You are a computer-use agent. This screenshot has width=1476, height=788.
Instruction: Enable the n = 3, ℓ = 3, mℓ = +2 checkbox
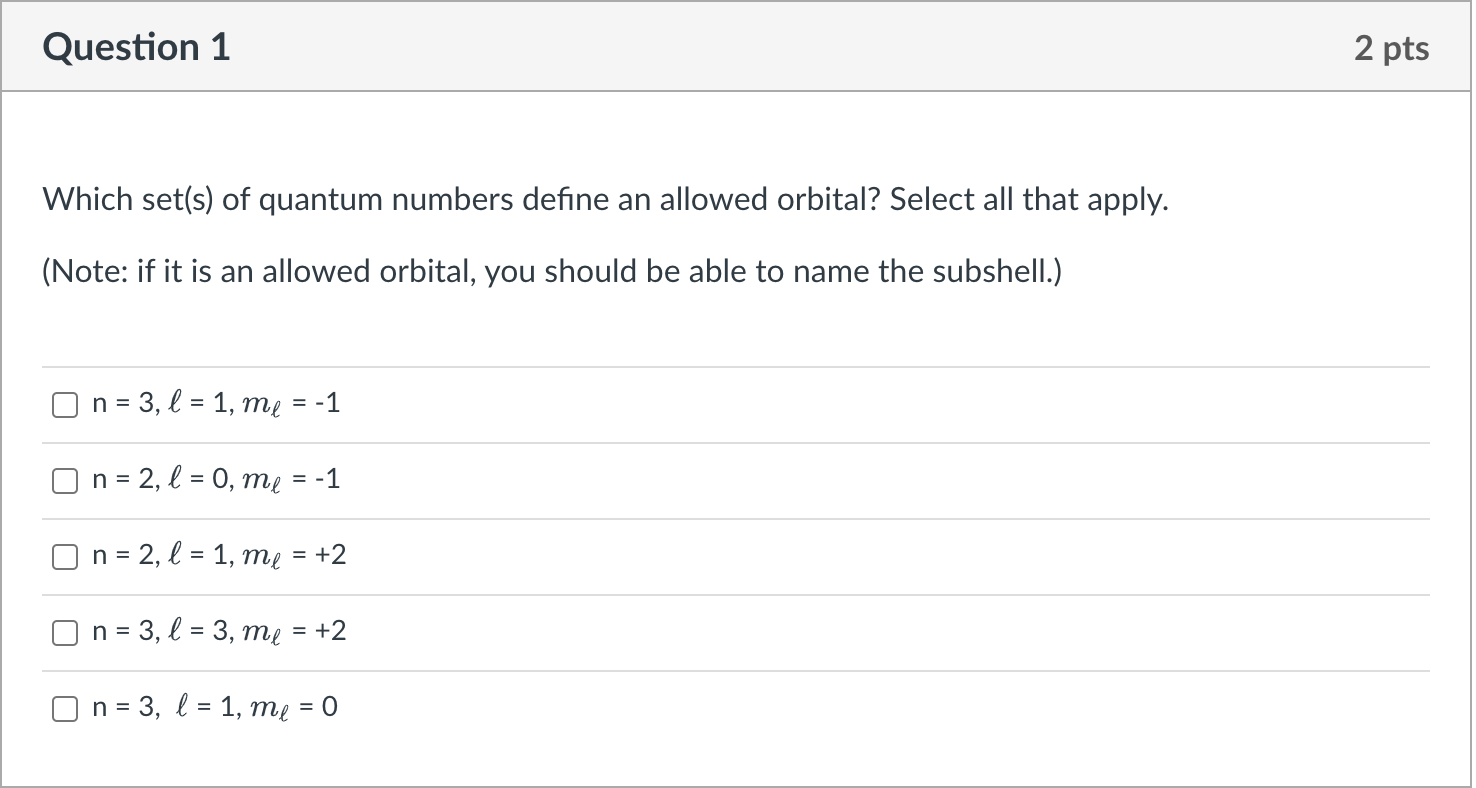pyautogui.click(x=65, y=633)
